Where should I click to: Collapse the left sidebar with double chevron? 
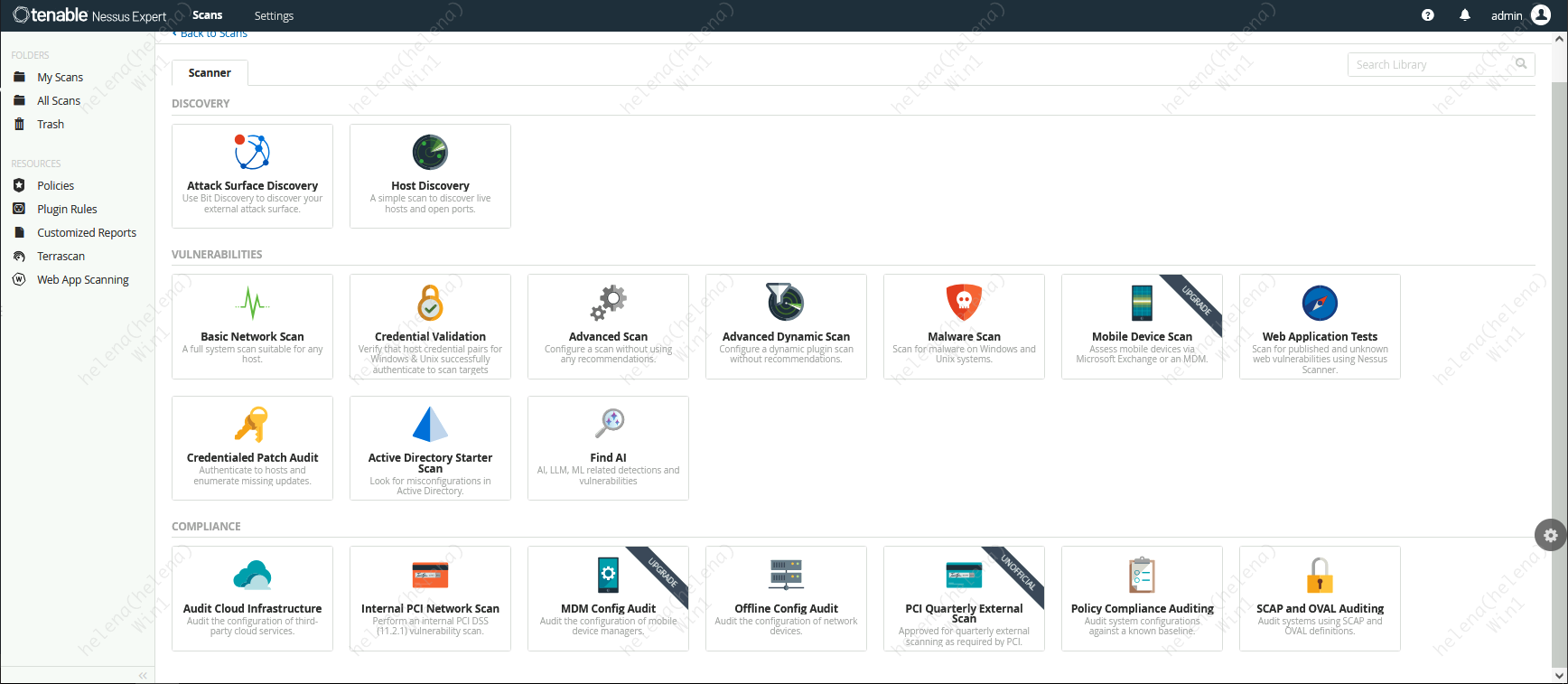[x=143, y=675]
